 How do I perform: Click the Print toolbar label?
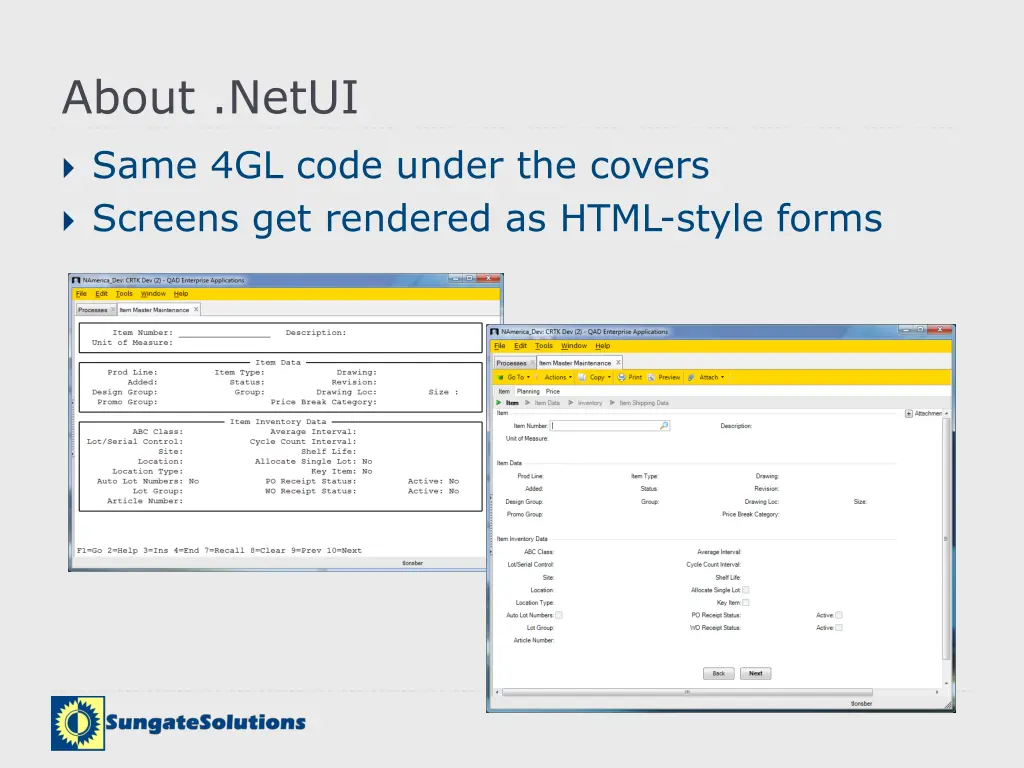[x=635, y=377]
